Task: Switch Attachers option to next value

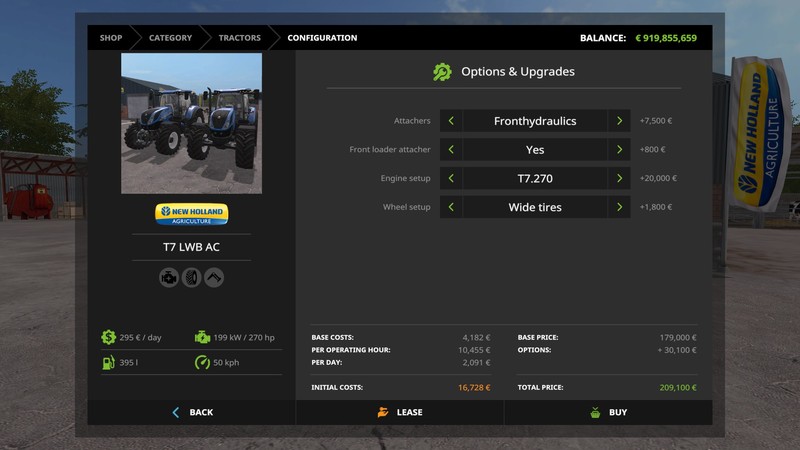Action: coord(619,121)
